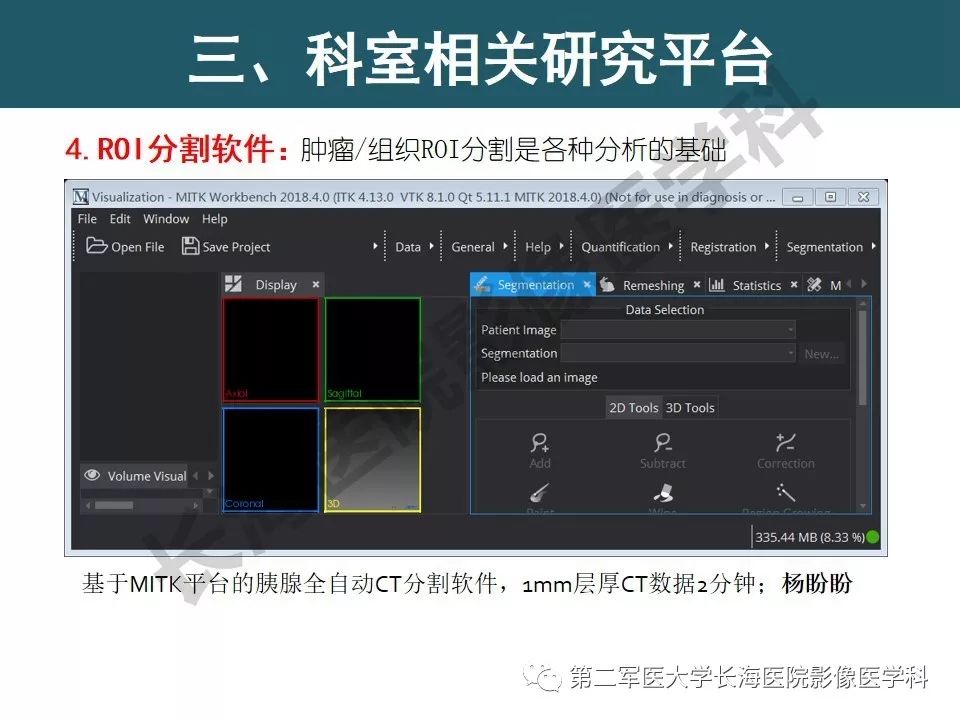Expand the Registration toolbar overflow arrow
This screenshot has height=720, width=960.
(767, 246)
